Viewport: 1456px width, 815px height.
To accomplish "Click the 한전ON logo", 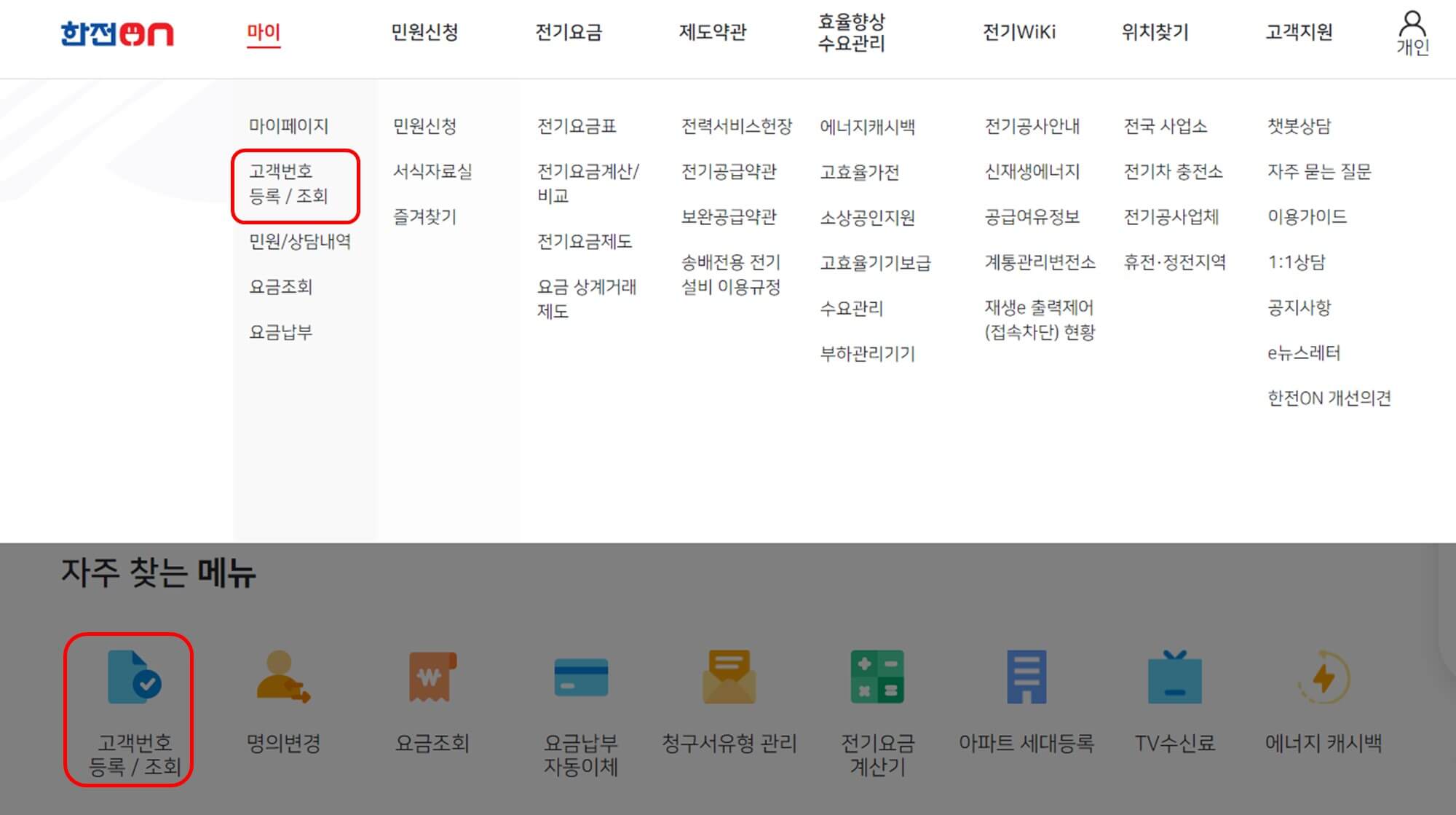I will pyautogui.click(x=116, y=31).
